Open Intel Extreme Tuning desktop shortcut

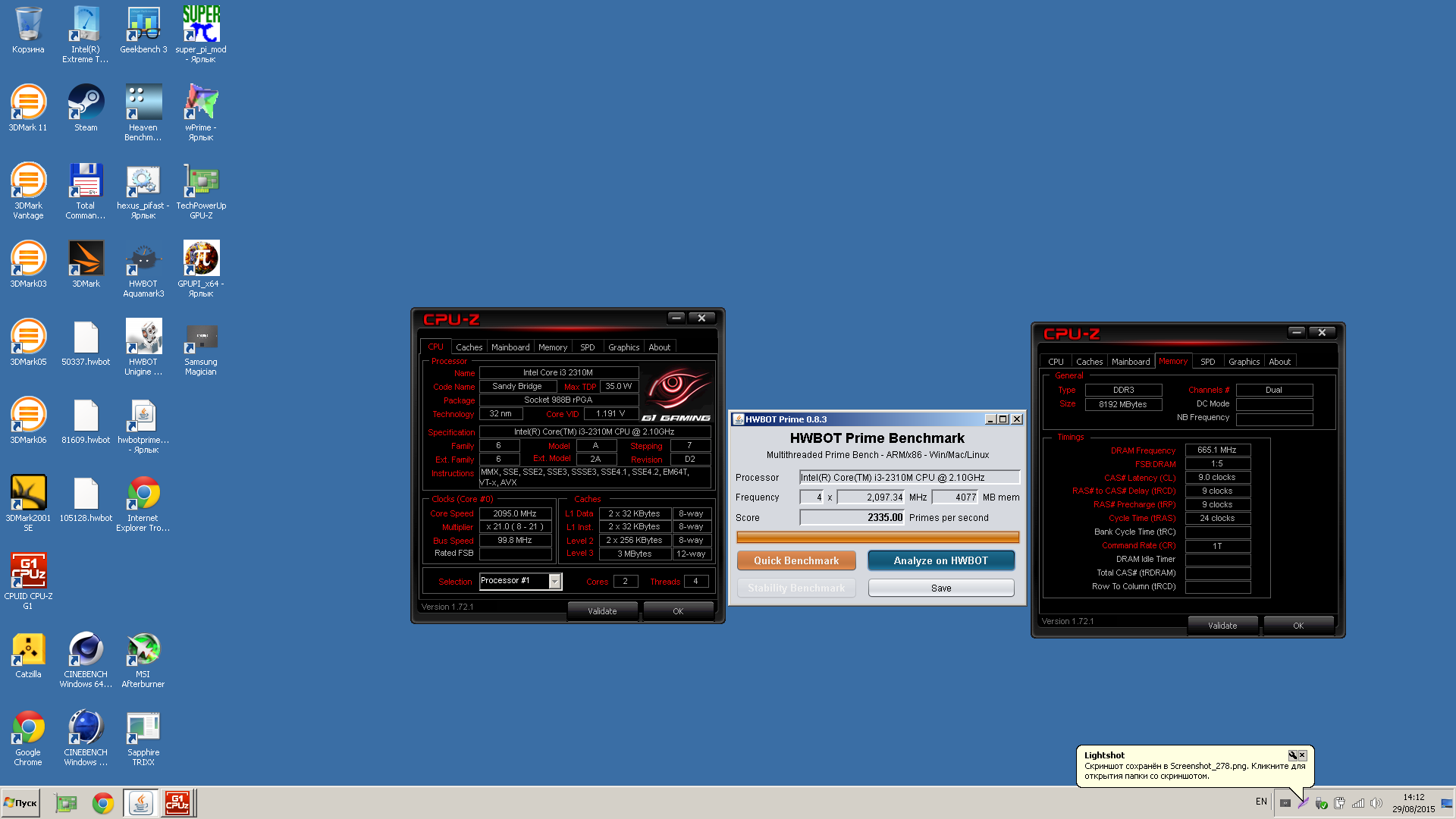point(86,34)
